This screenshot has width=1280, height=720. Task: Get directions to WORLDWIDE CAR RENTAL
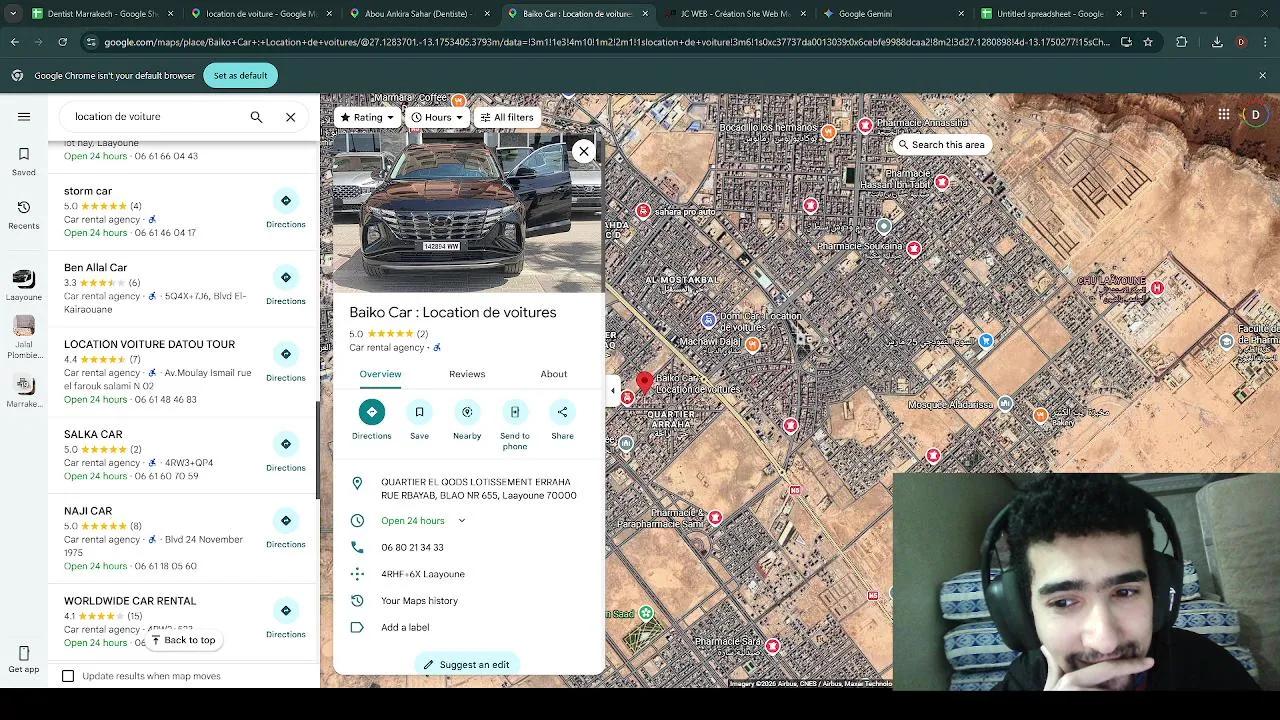pos(285,619)
